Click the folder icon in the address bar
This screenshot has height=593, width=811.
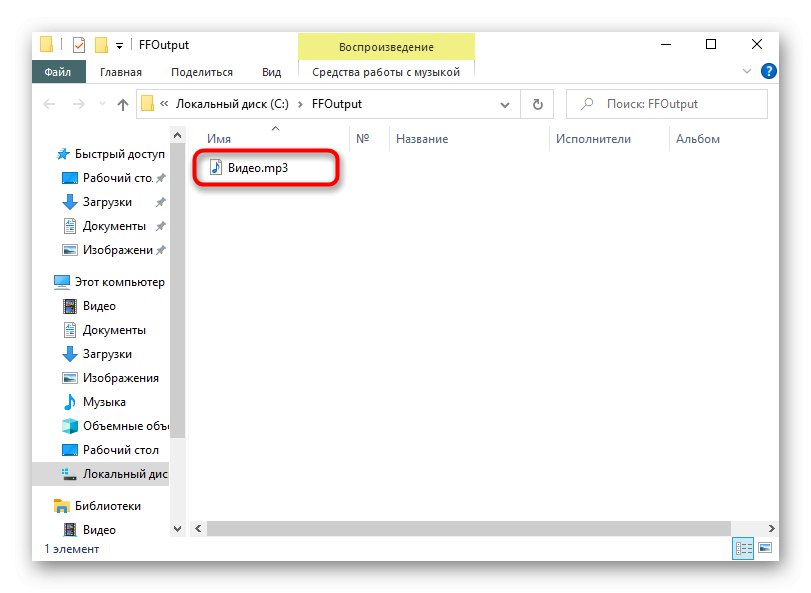[x=147, y=104]
